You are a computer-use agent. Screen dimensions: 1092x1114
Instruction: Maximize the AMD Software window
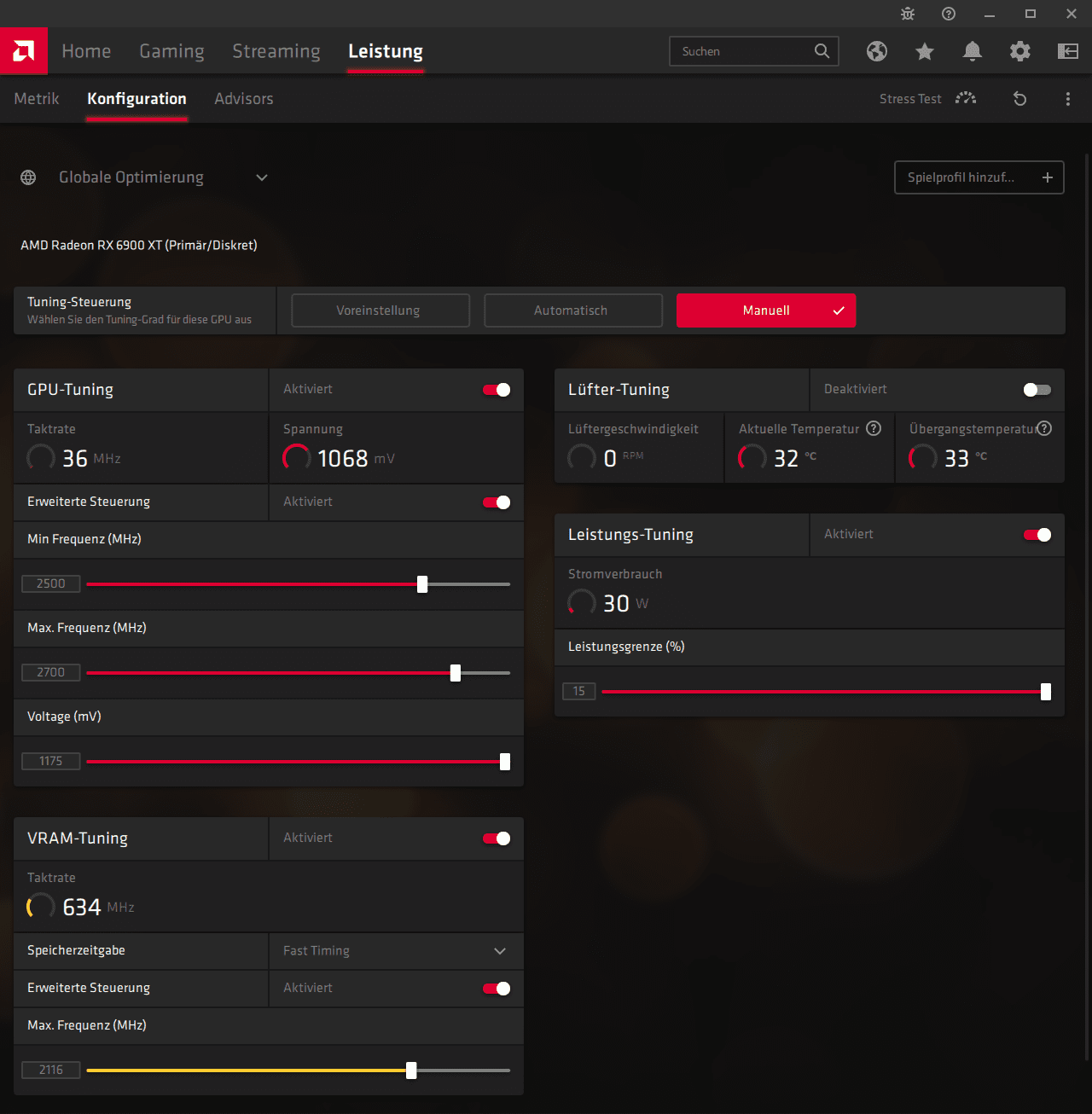(1031, 14)
